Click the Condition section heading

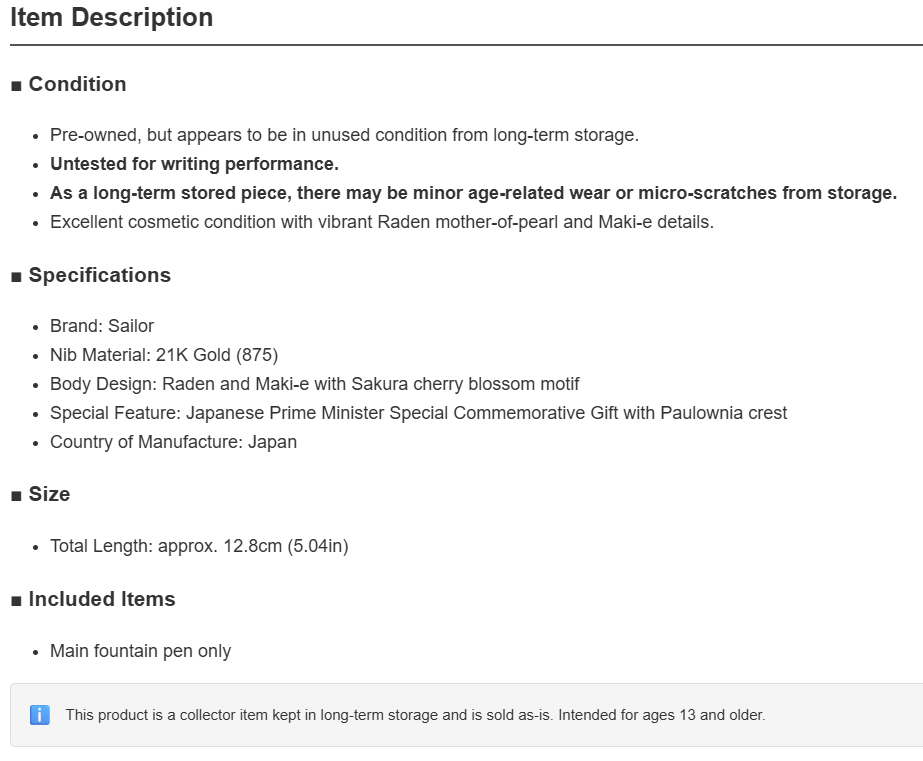77,84
